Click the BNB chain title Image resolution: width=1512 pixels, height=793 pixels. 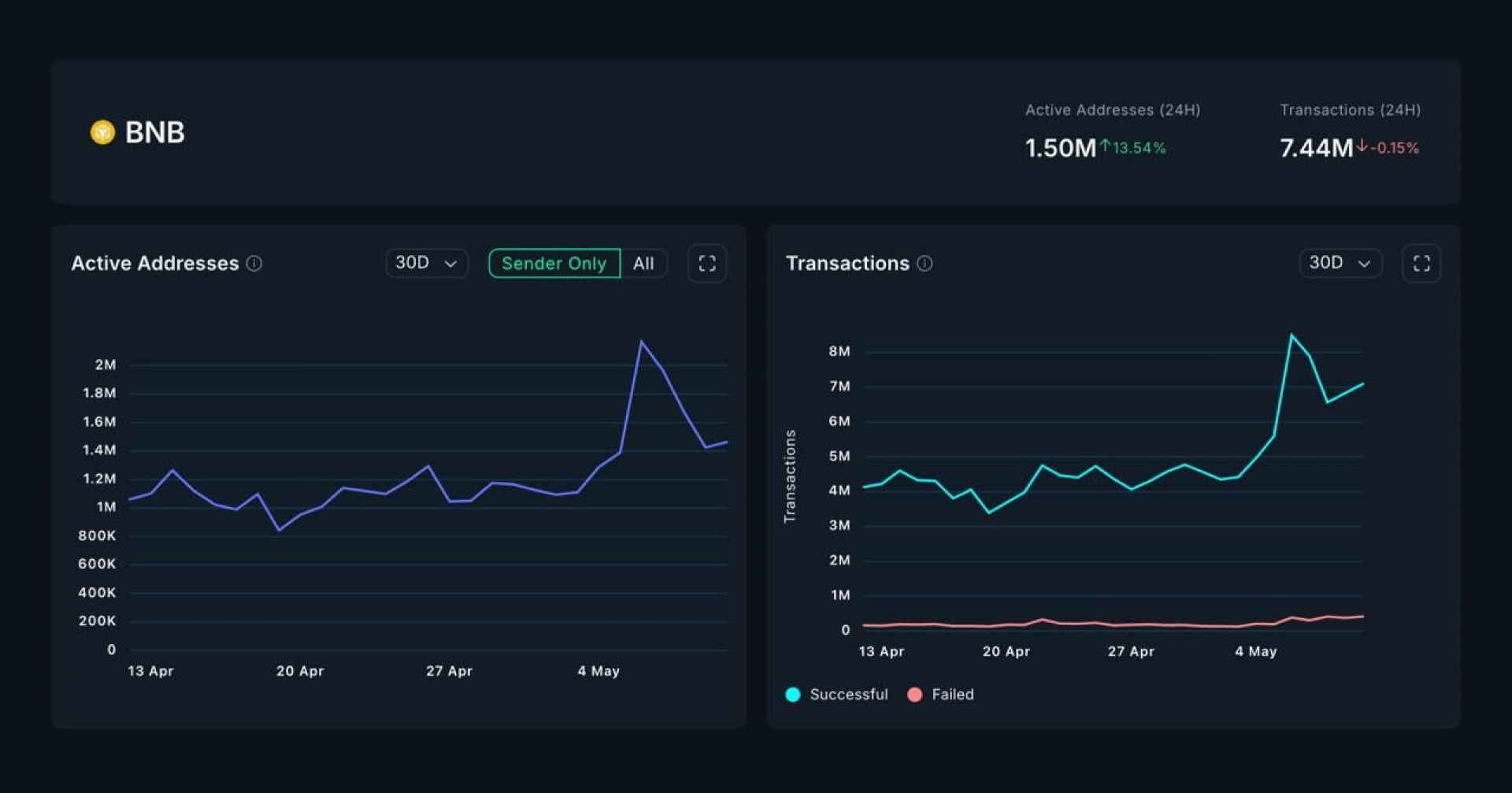155,132
